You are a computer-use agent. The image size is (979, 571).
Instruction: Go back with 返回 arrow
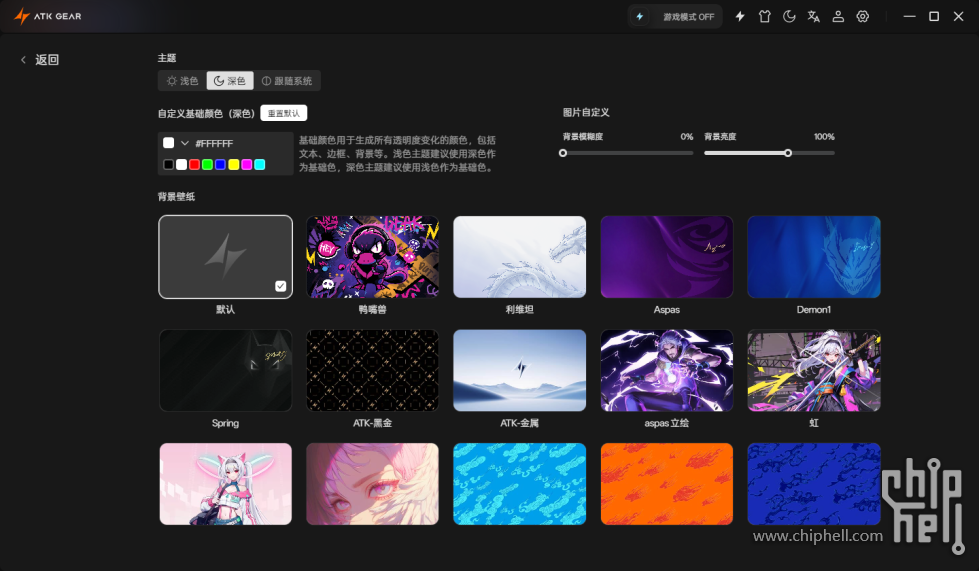click(x=40, y=60)
